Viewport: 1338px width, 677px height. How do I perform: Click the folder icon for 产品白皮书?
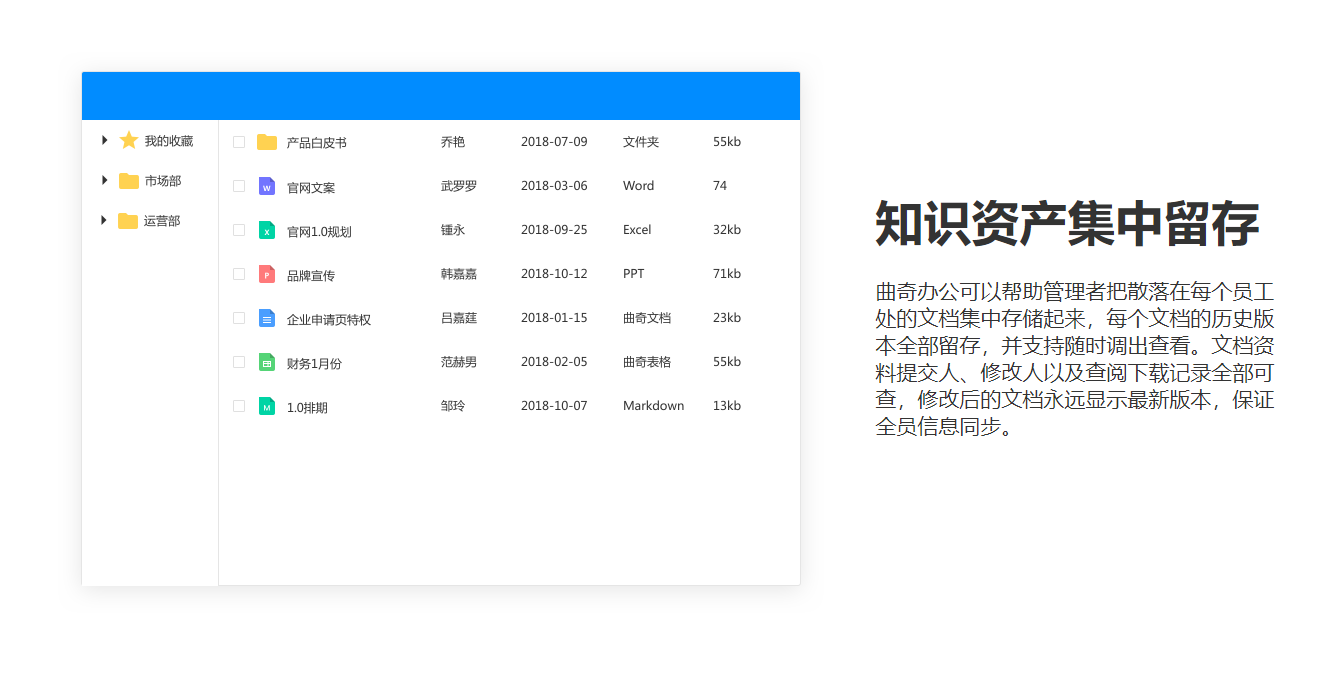(x=267, y=142)
